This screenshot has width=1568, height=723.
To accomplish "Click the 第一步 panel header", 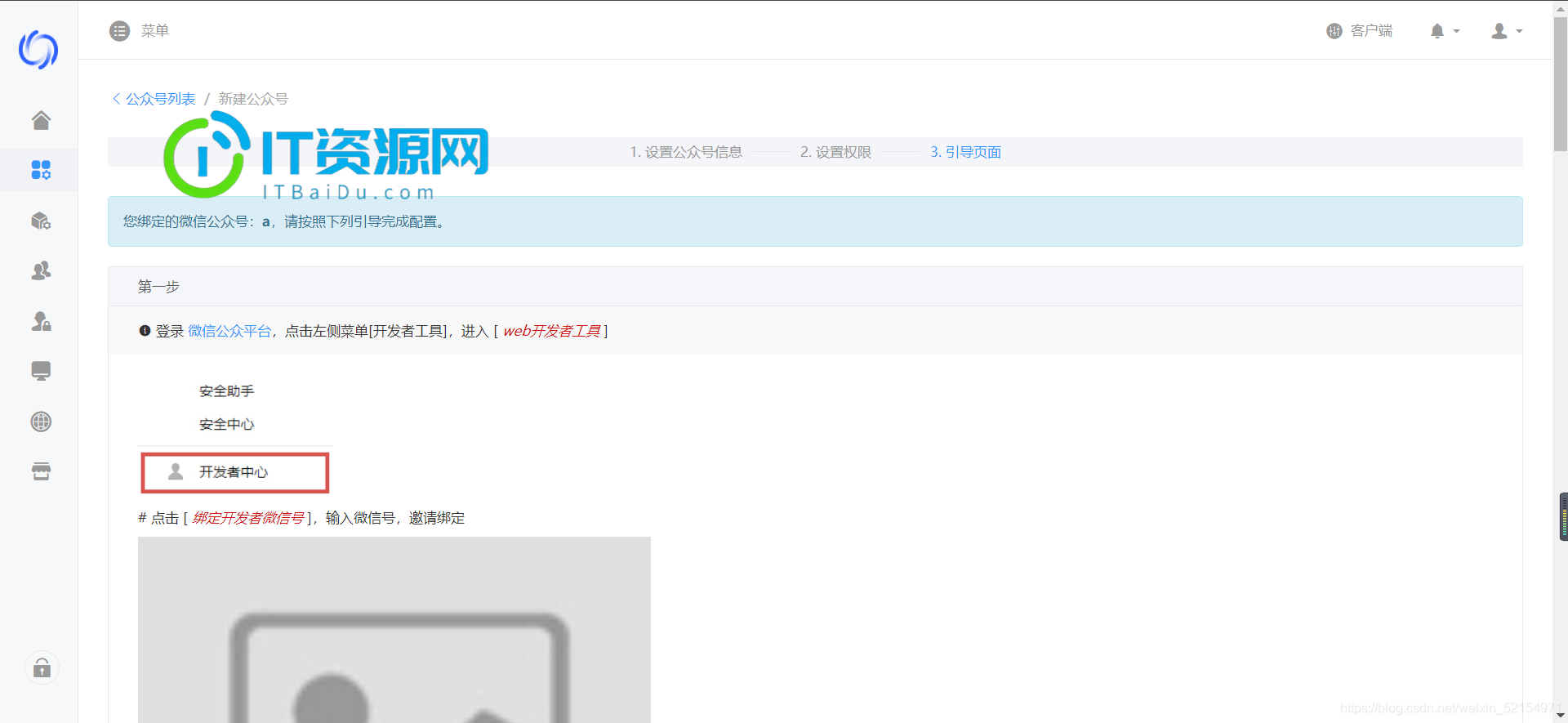I will tap(815, 287).
